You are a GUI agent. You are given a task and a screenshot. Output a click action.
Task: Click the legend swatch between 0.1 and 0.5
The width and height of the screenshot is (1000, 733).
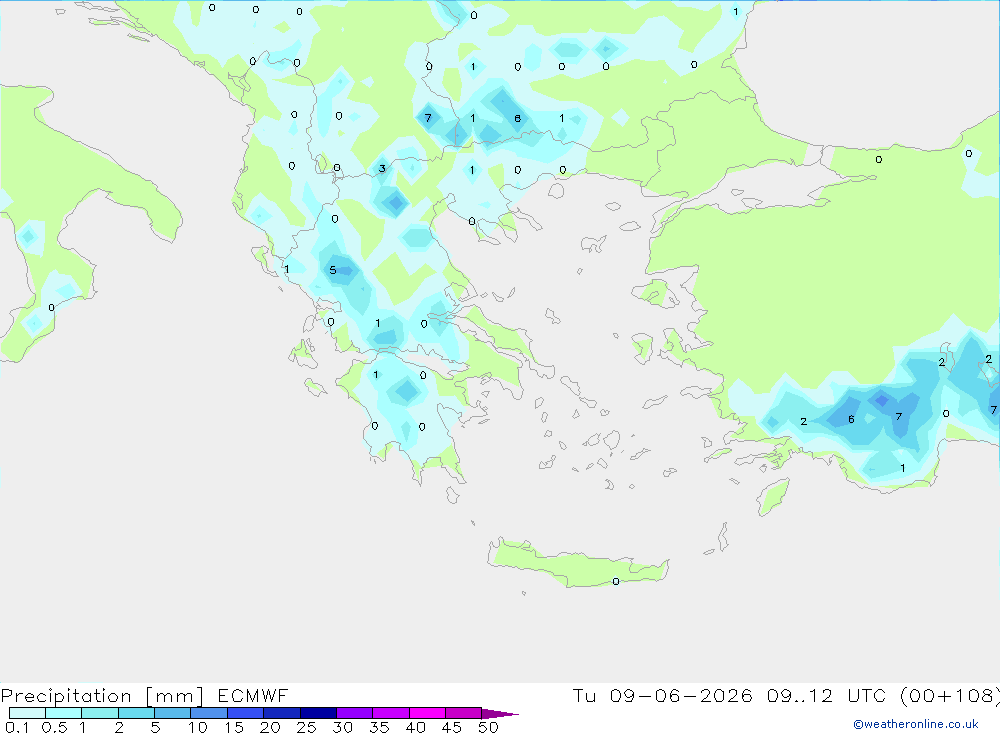tap(27, 713)
